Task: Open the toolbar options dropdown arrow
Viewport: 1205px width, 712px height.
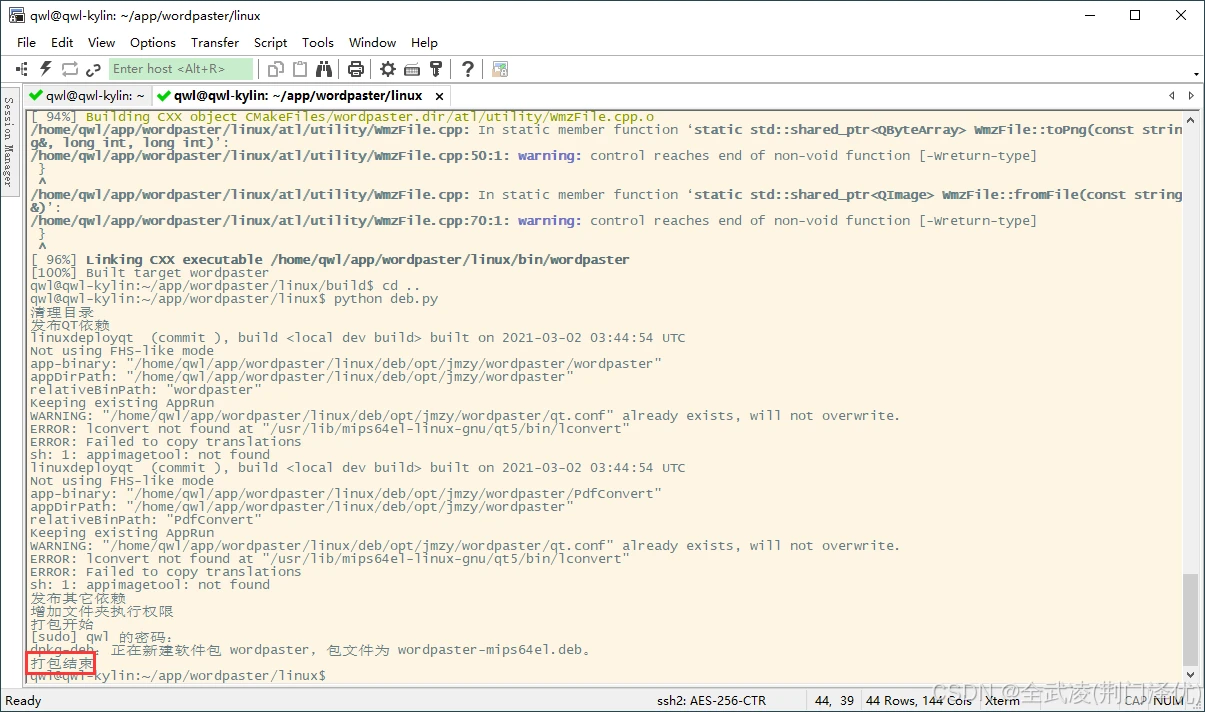Action: tap(1197, 74)
